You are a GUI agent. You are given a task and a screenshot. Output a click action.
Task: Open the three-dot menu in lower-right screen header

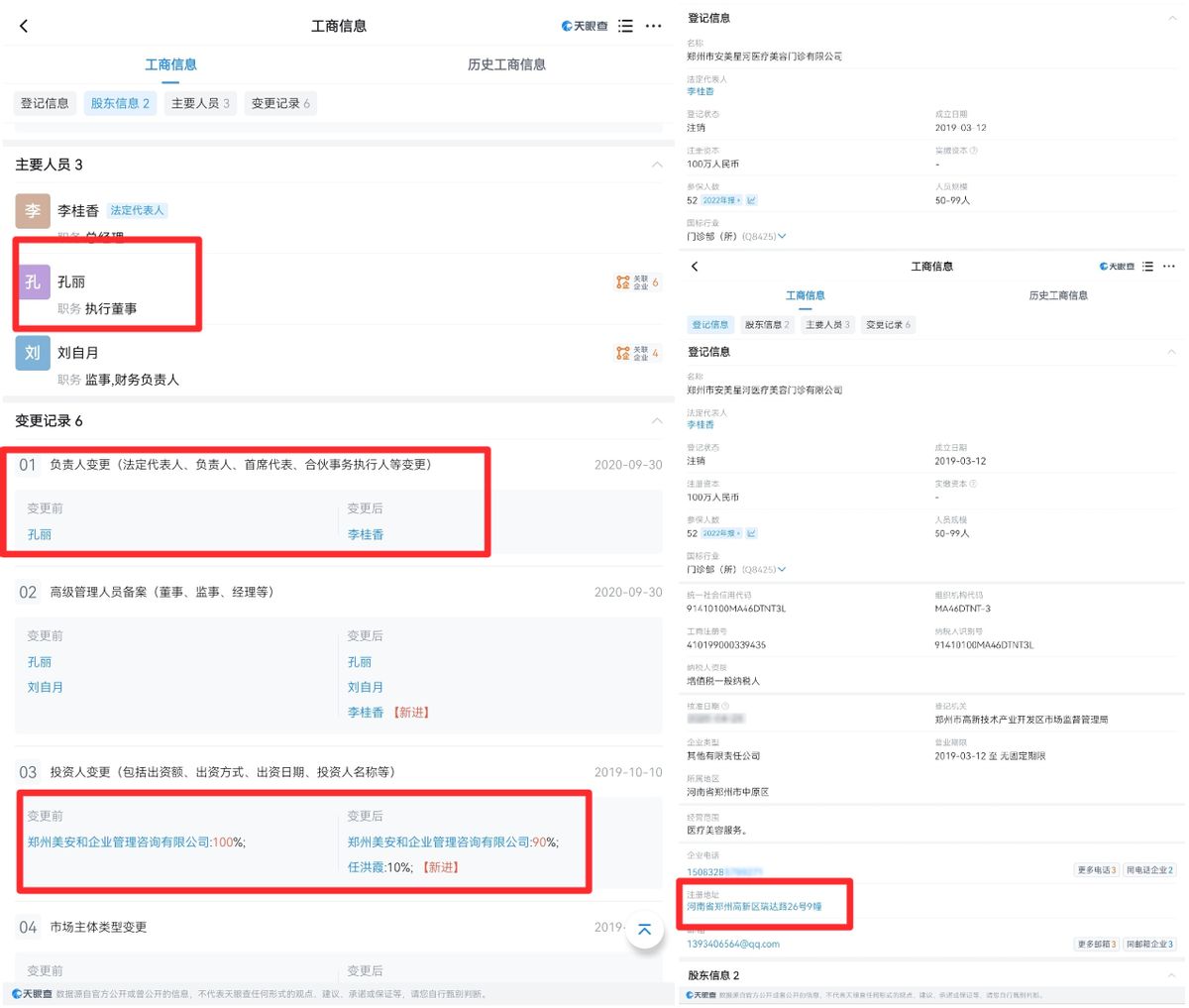pos(1169,267)
